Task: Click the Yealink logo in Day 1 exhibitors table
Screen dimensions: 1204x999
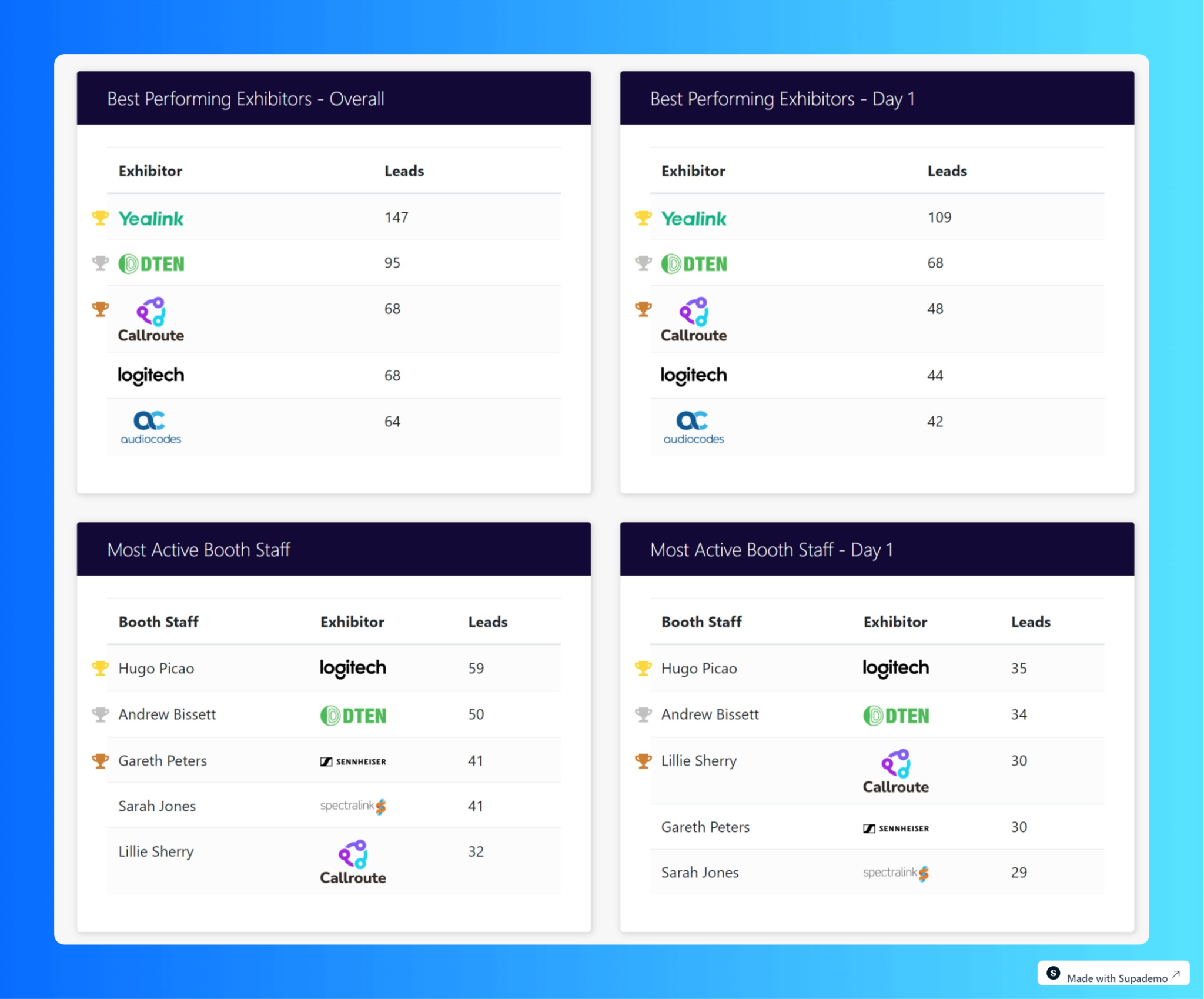Action: coord(694,219)
